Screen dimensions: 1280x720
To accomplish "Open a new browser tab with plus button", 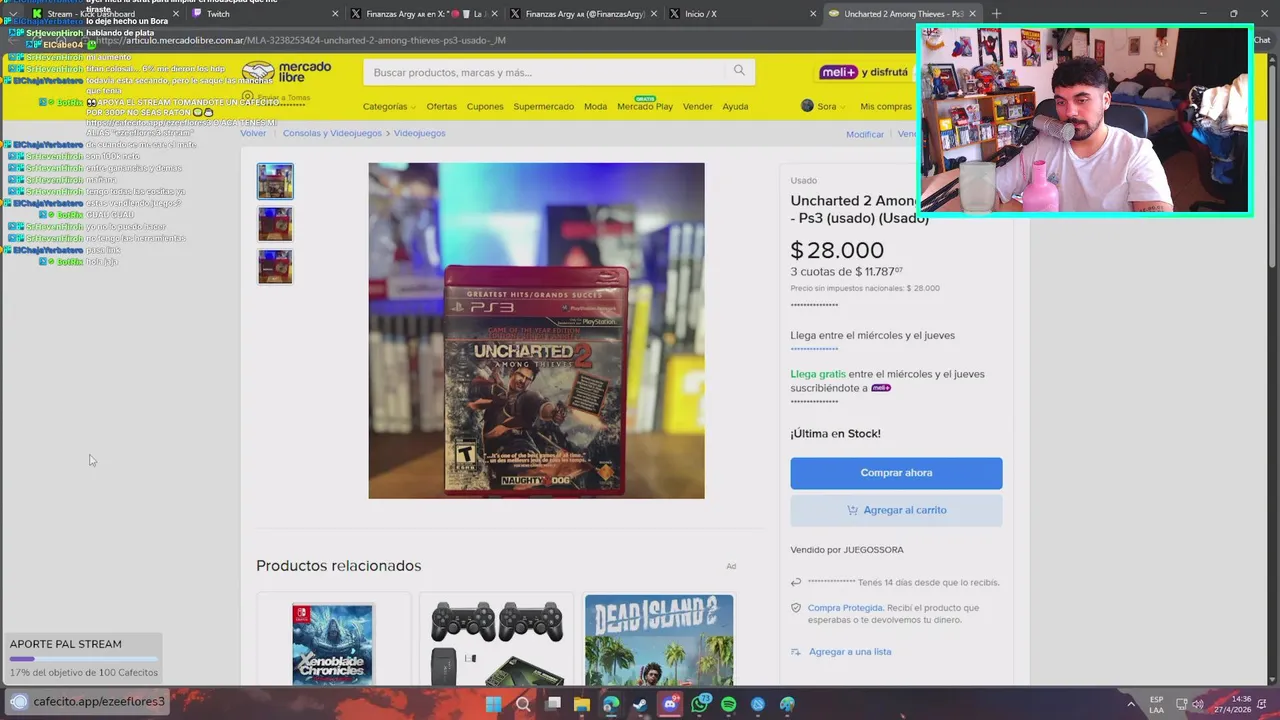I will click(996, 14).
